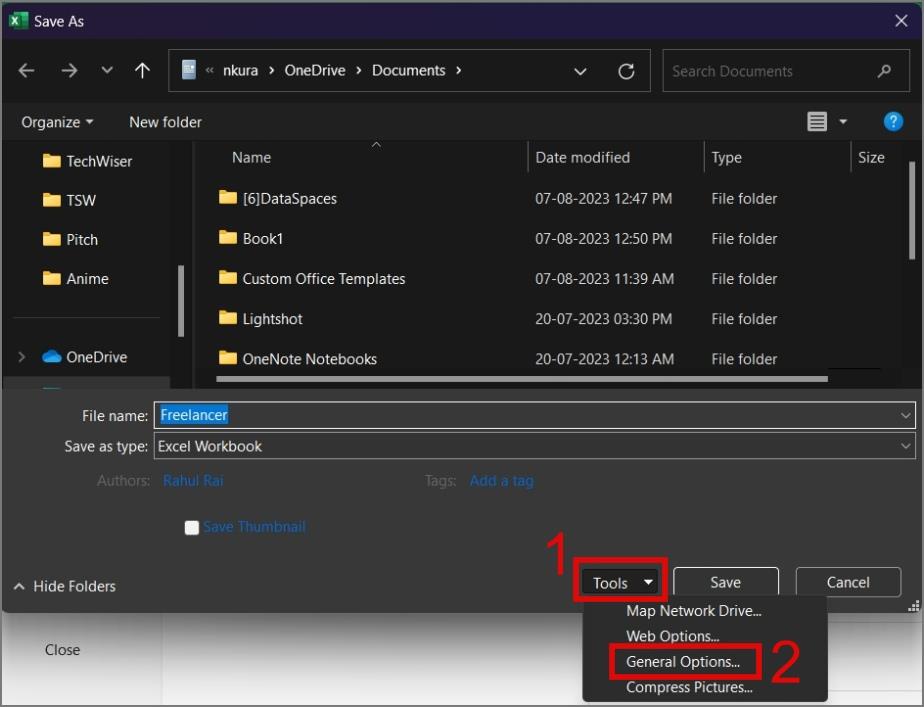Click Add a tag
The image size is (924, 707).
pos(501,481)
